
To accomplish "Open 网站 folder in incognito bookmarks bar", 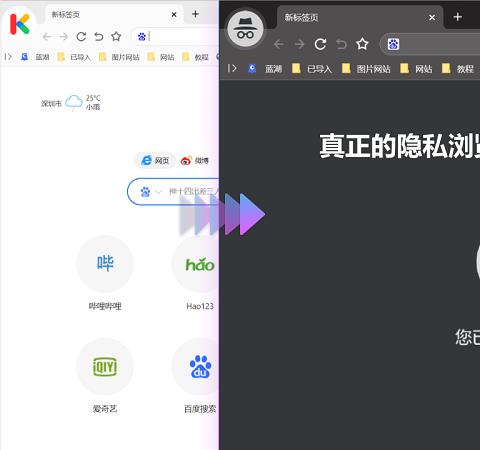I will (416, 69).
